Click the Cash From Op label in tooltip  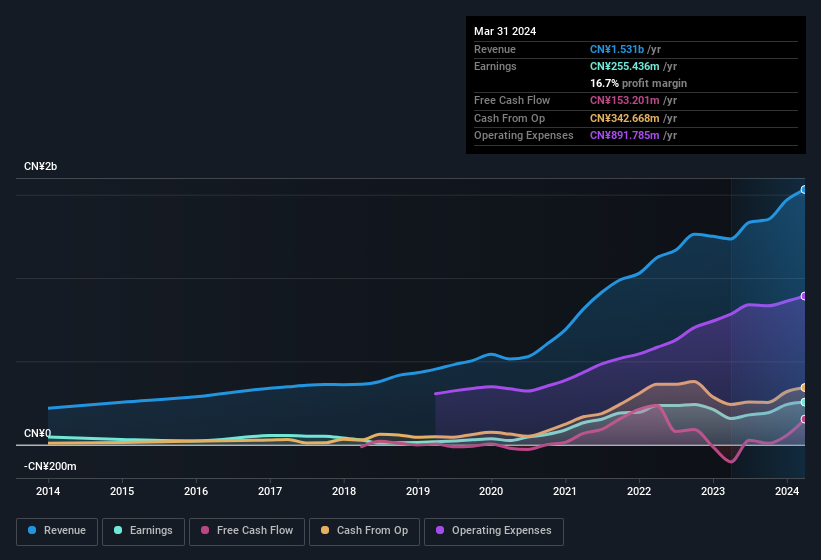click(509, 118)
